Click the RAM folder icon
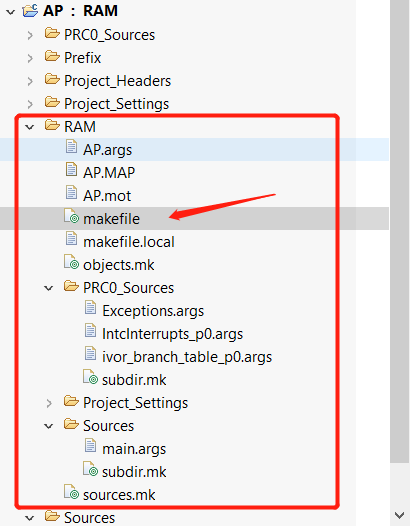Image resolution: width=410 pixels, height=526 pixels. point(52,126)
